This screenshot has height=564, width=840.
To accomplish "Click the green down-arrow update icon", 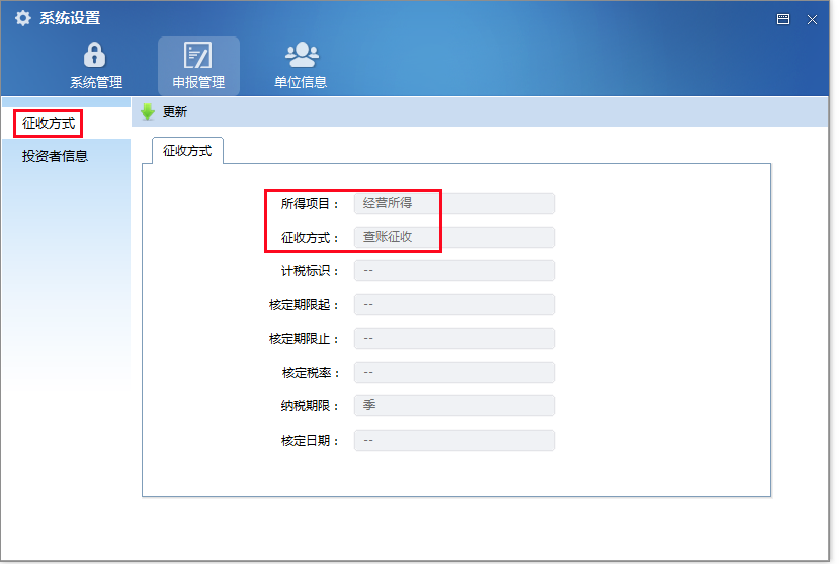I will point(148,112).
